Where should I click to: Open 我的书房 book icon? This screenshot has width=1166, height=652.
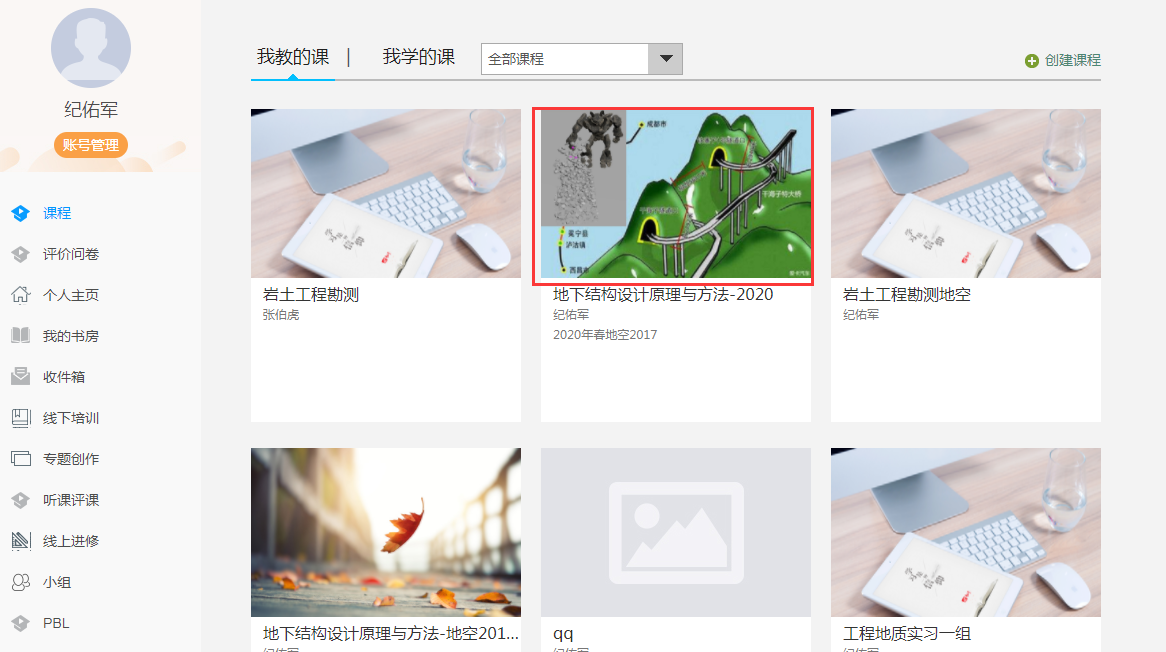click(x=20, y=336)
